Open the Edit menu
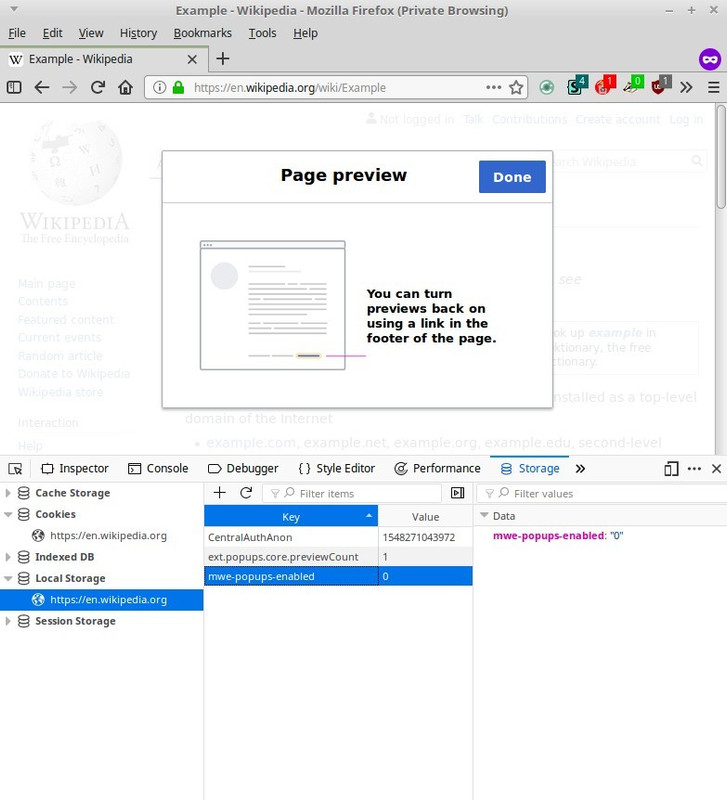Image resolution: width=727 pixels, height=800 pixels. [x=53, y=33]
